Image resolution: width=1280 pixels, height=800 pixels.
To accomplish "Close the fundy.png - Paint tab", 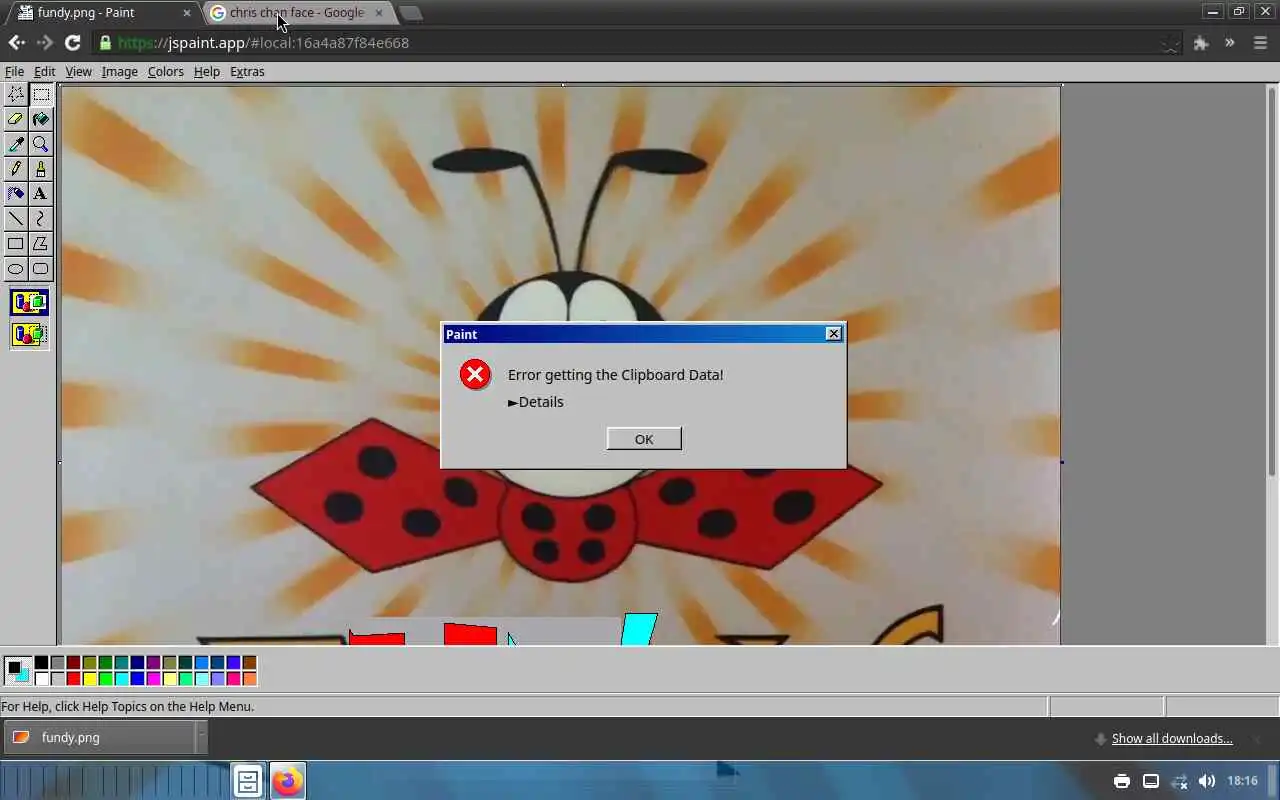I will 186,13.
